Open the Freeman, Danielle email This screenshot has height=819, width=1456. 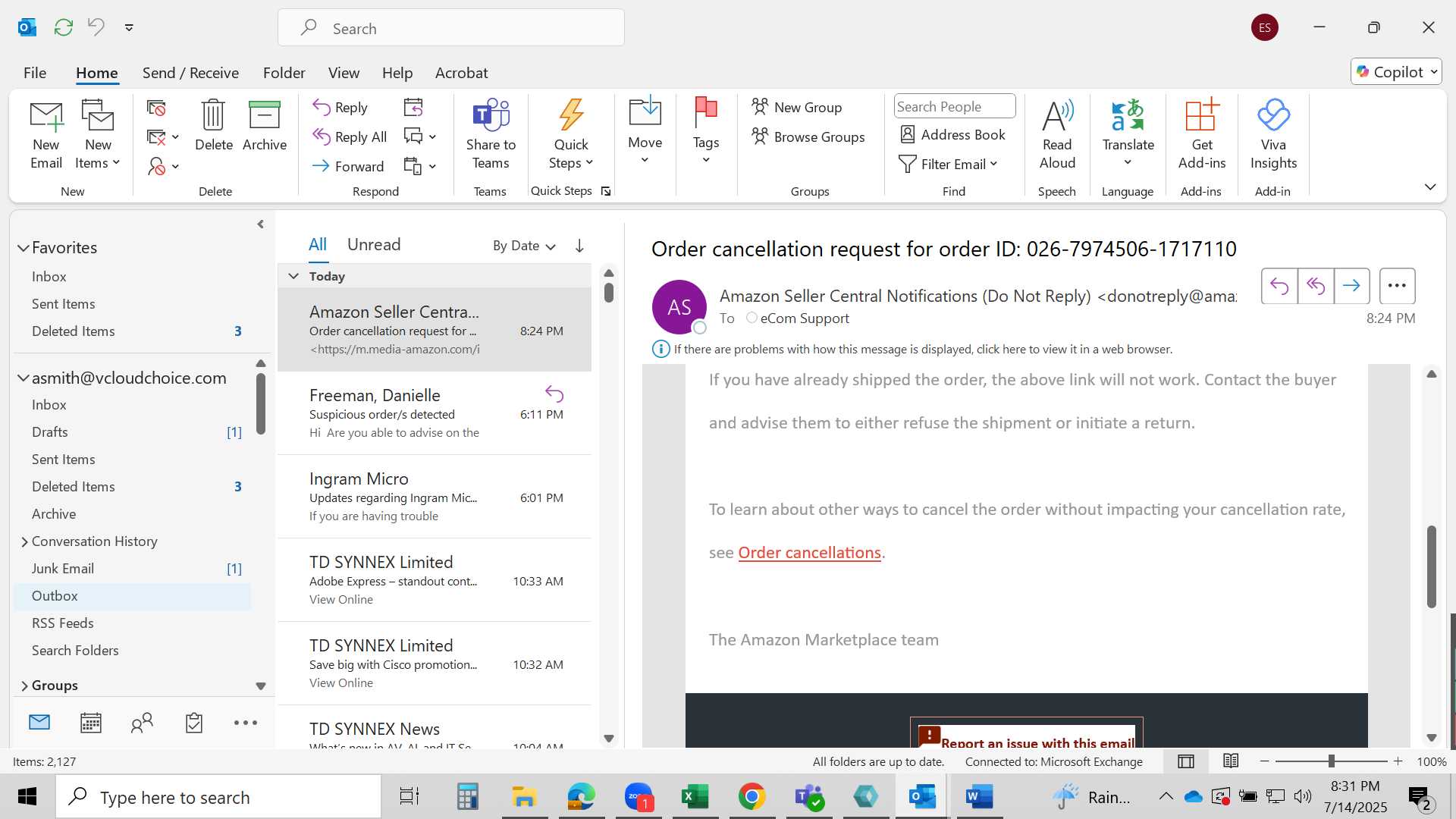[435, 413]
